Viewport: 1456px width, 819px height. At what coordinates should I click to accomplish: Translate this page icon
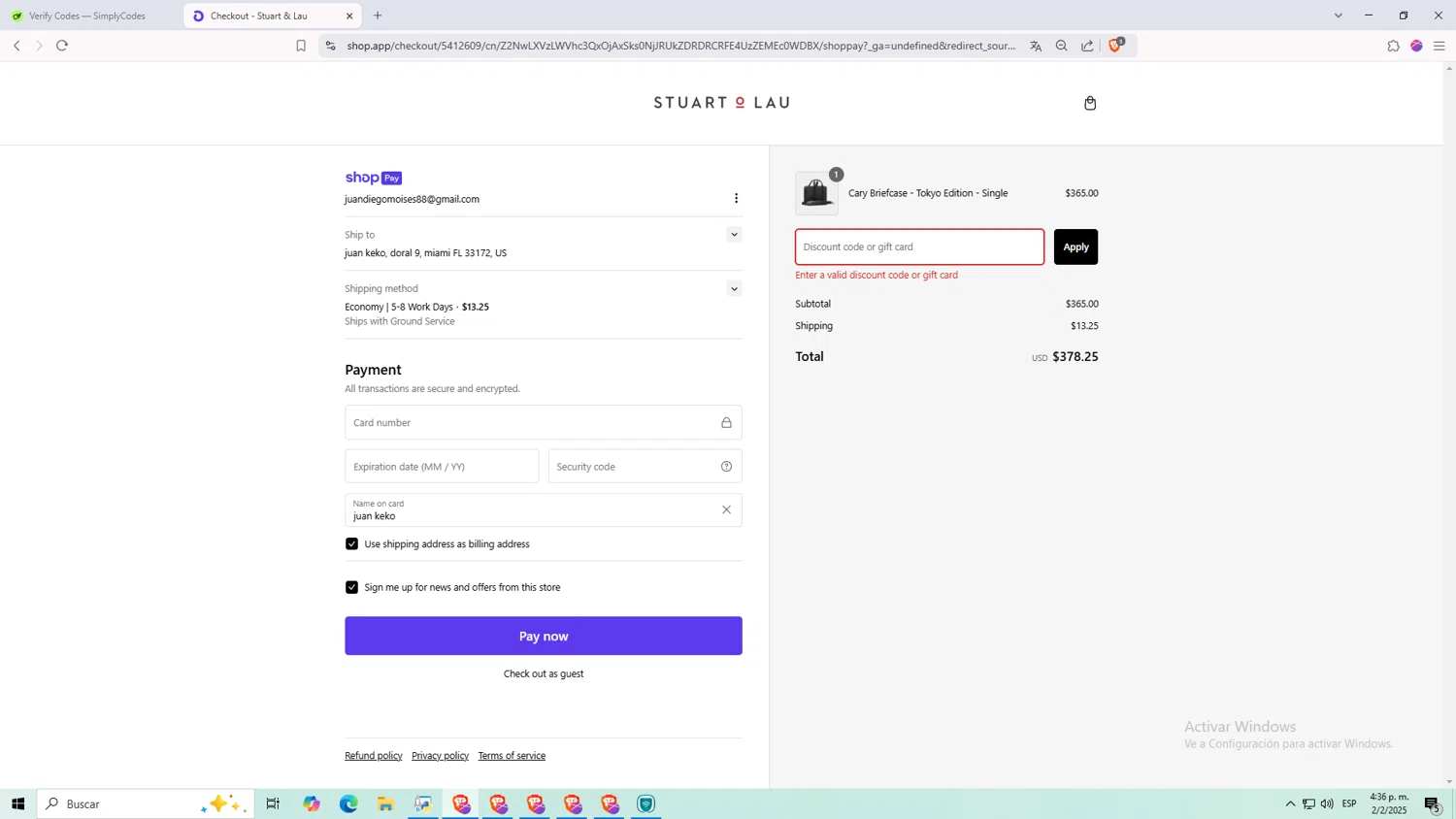coord(1036,46)
